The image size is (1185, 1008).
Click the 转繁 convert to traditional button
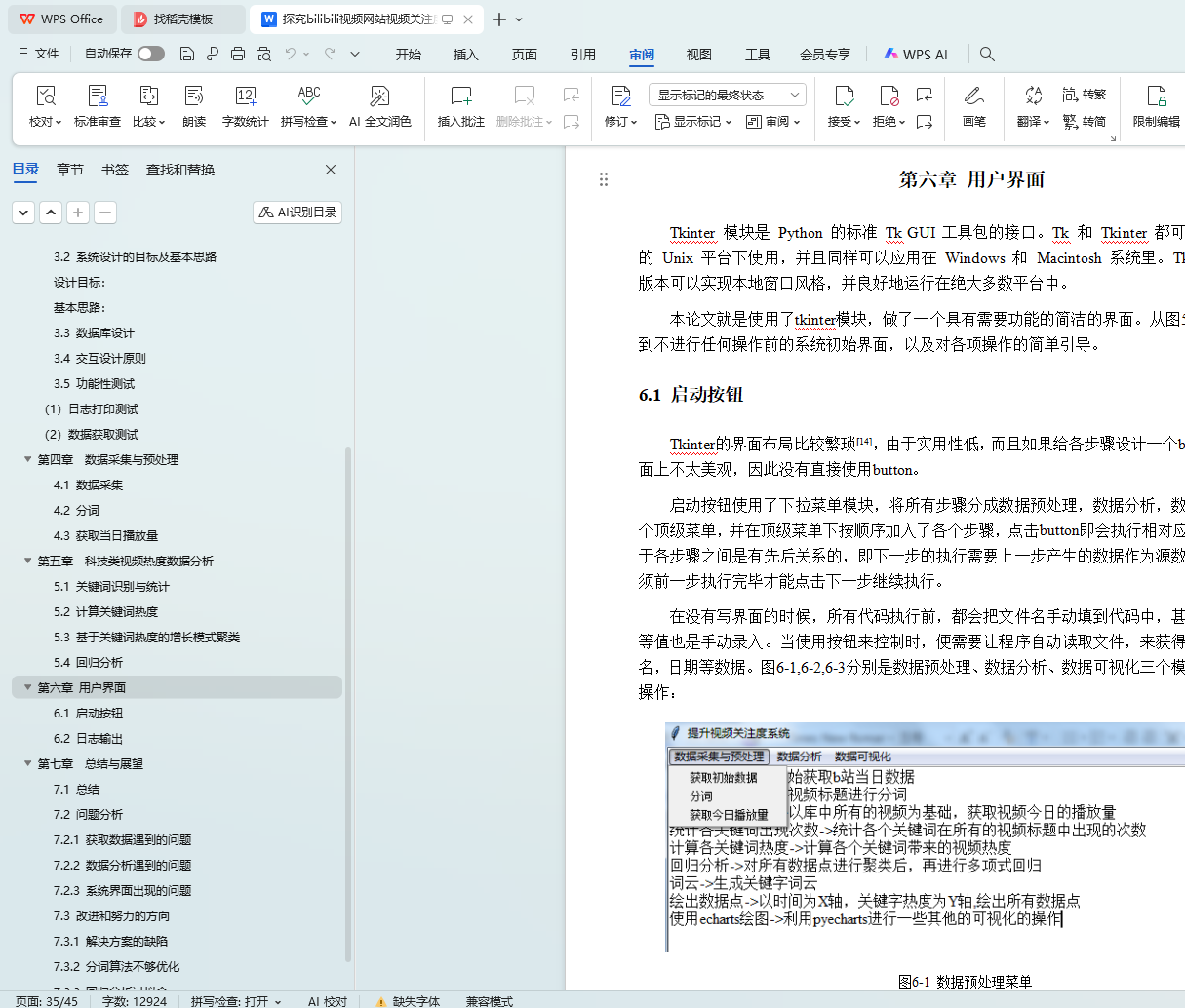1085,95
